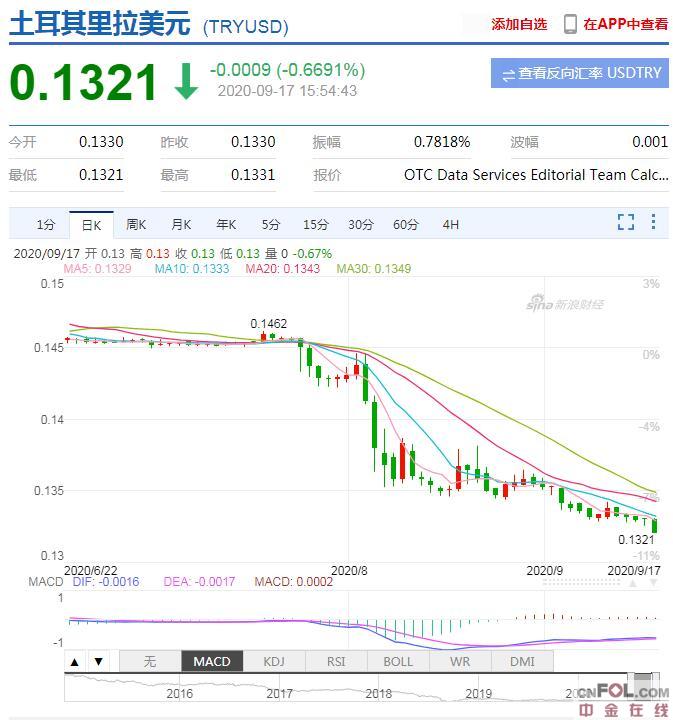Switch to the 4H chart tab
This screenshot has height=720, width=673.
pyautogui.click(x=450, y=224)
